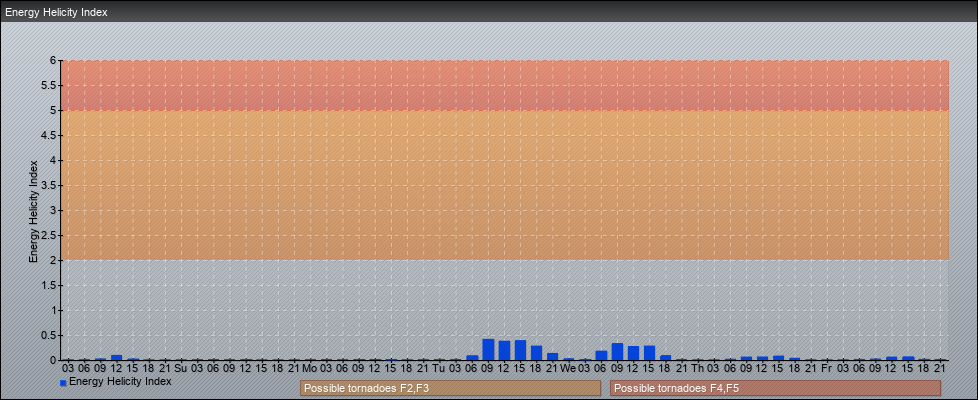
Task: Click the blue bar after We, above 06
Action: point(601,355)
